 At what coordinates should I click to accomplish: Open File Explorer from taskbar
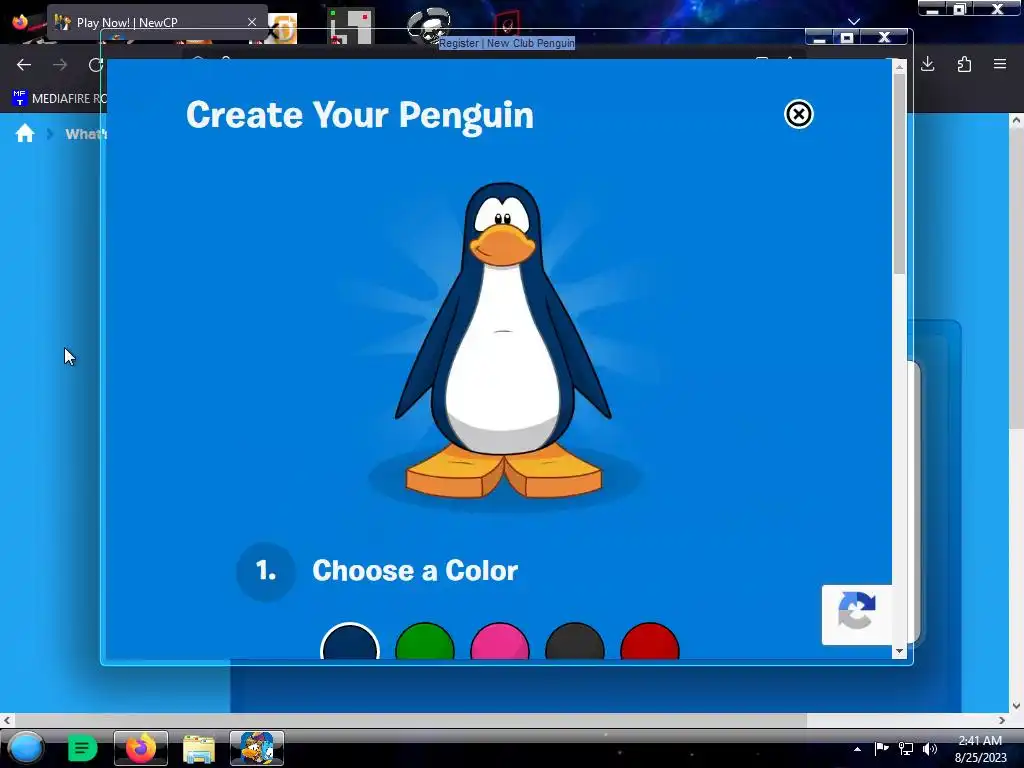[x=199, y=748]
